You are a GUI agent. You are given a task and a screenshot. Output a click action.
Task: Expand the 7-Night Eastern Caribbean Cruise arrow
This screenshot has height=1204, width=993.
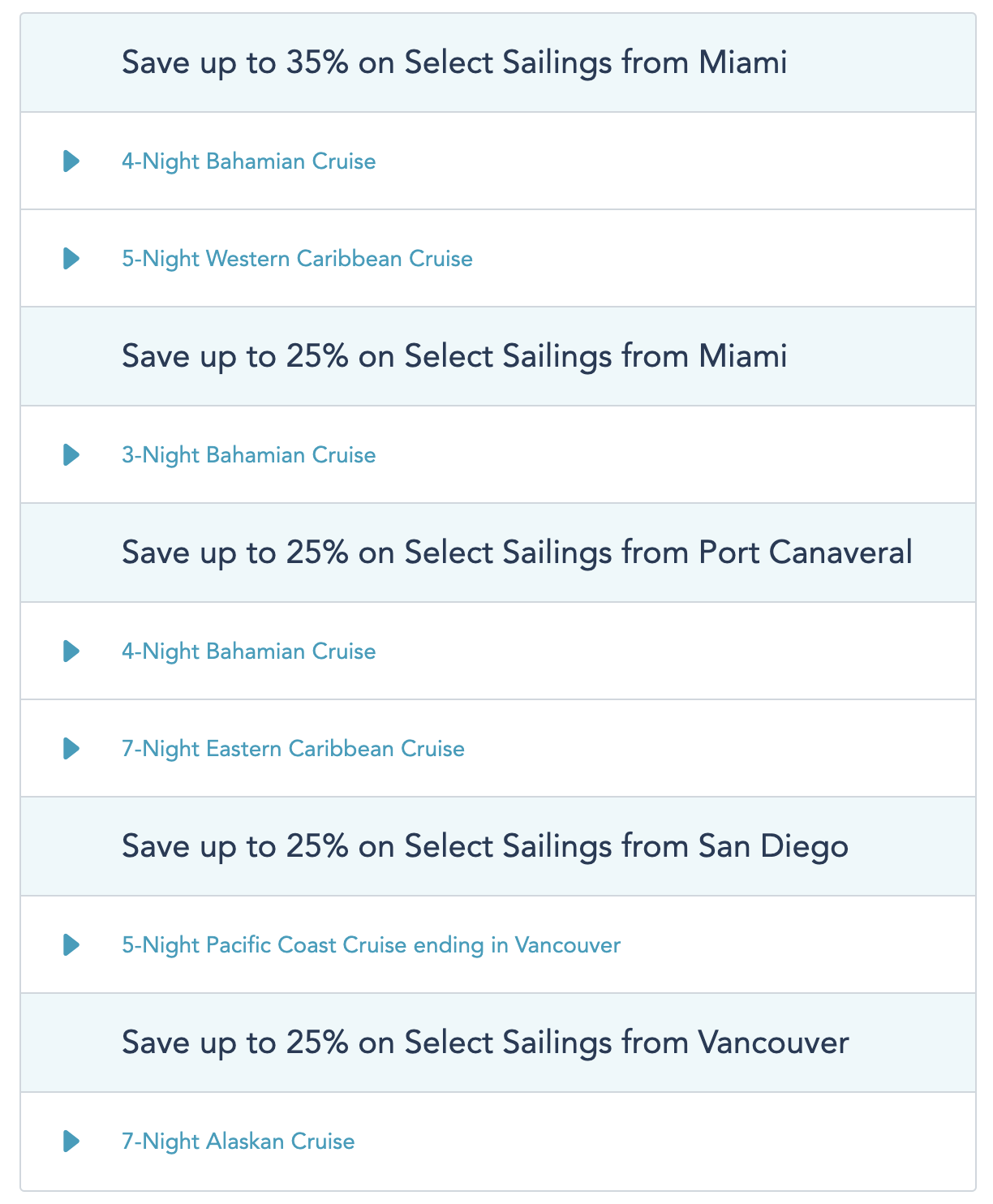tap(71, 749)
